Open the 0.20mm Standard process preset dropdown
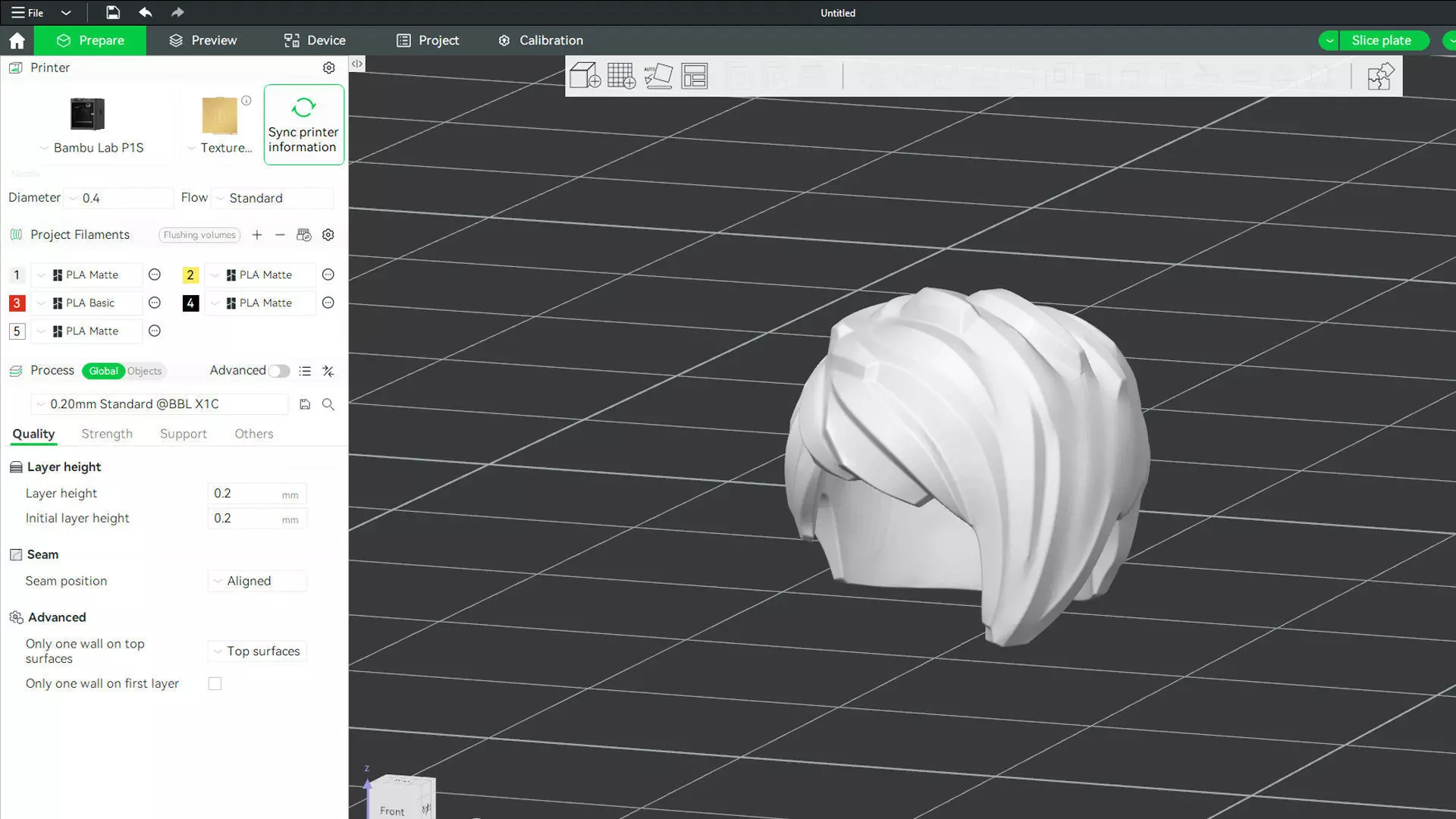 click(160, 404)
